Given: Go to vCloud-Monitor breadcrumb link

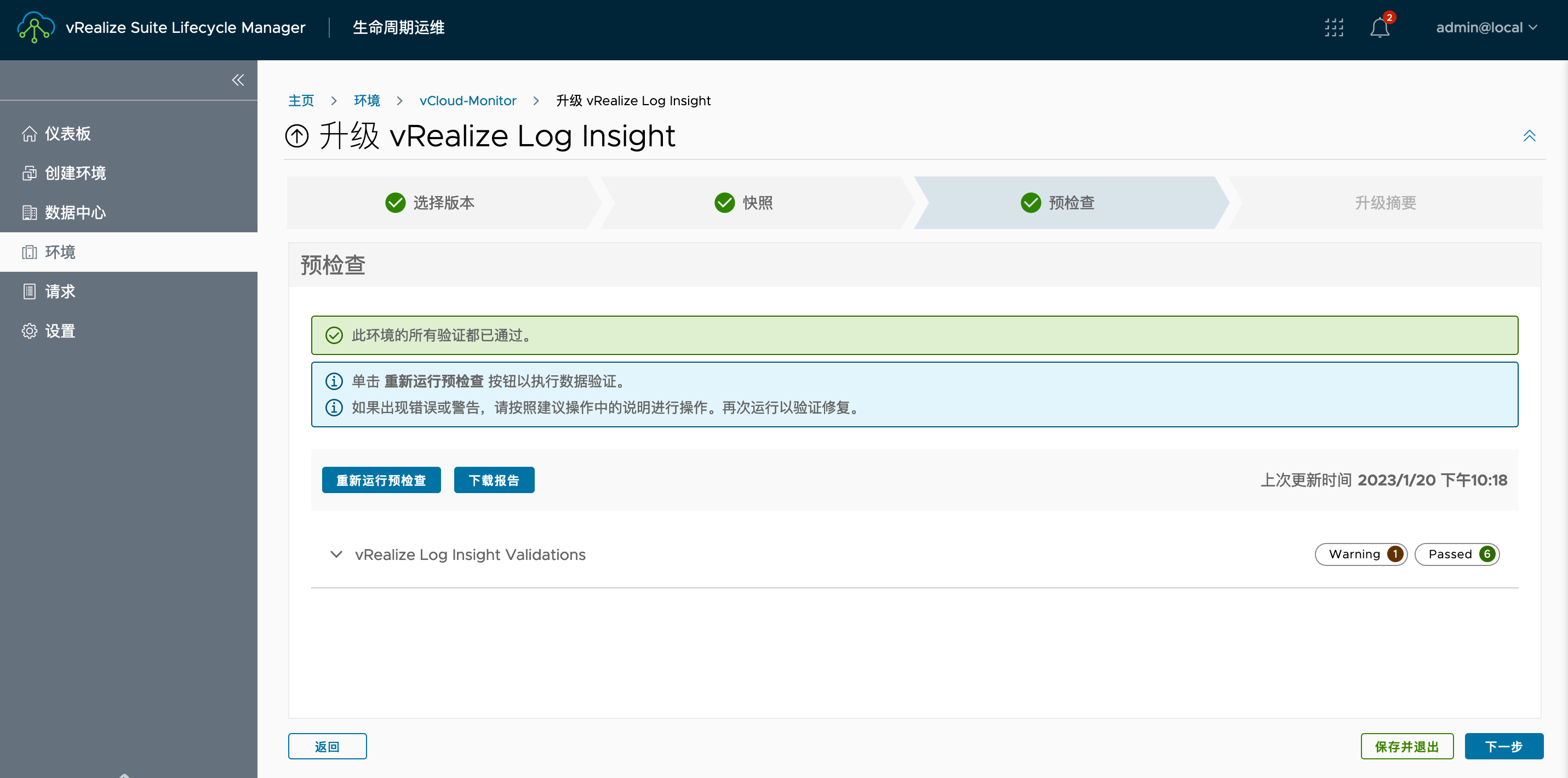Looking at the screenshot, I should [467, 100].
